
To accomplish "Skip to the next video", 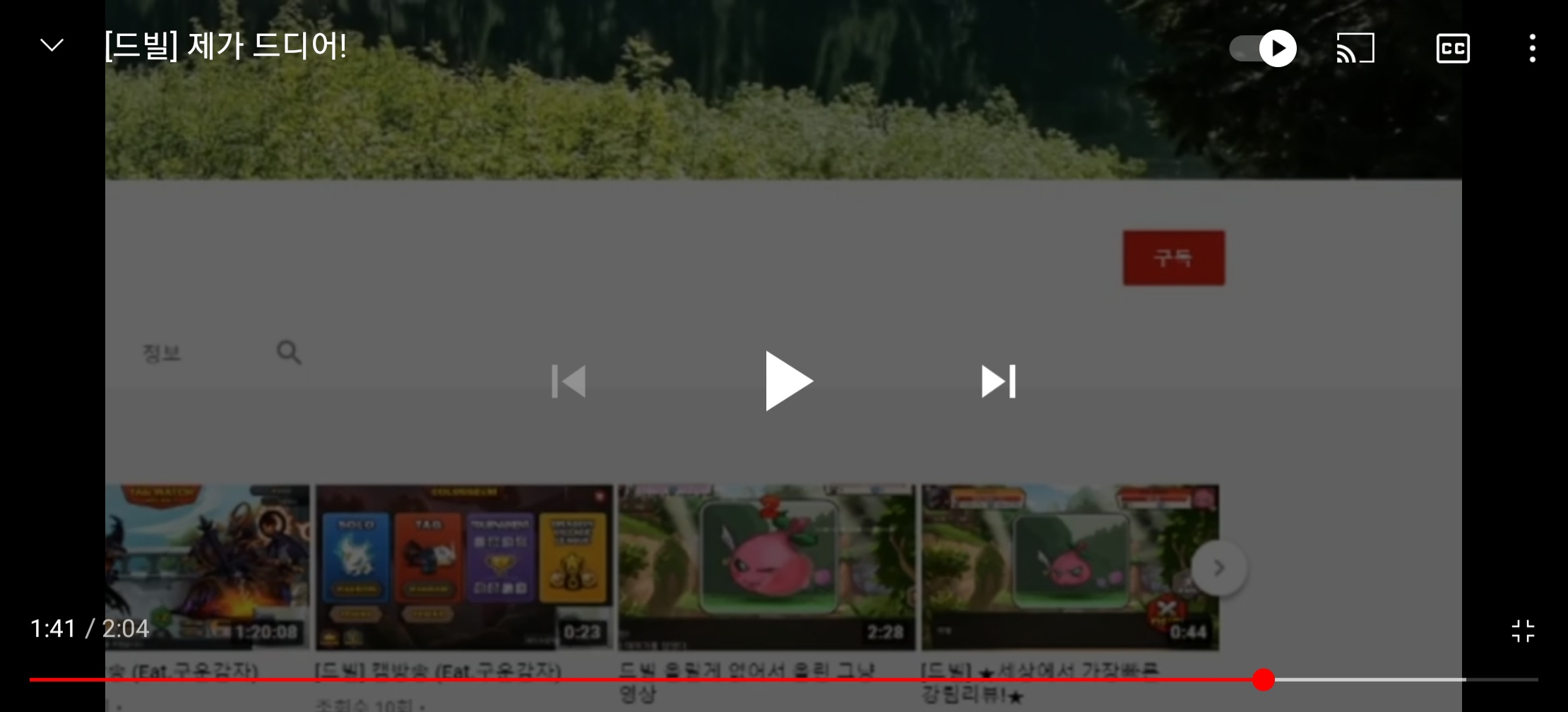I will [x=998, y=381].
